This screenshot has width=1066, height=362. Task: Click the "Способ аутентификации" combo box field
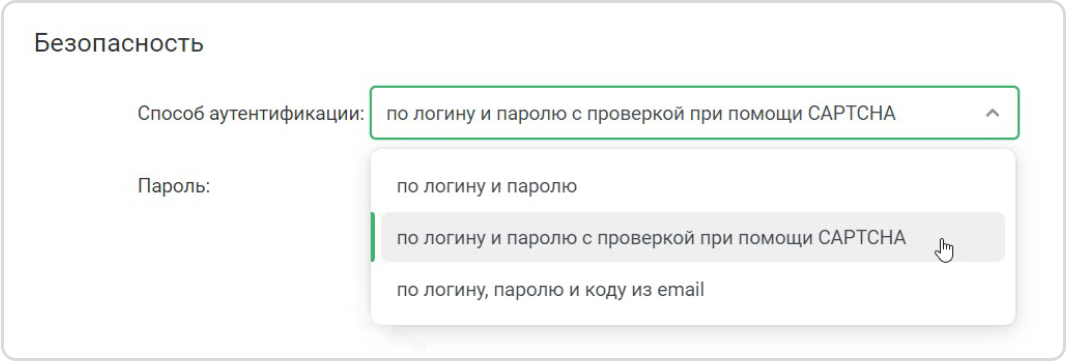click(694, 113)
